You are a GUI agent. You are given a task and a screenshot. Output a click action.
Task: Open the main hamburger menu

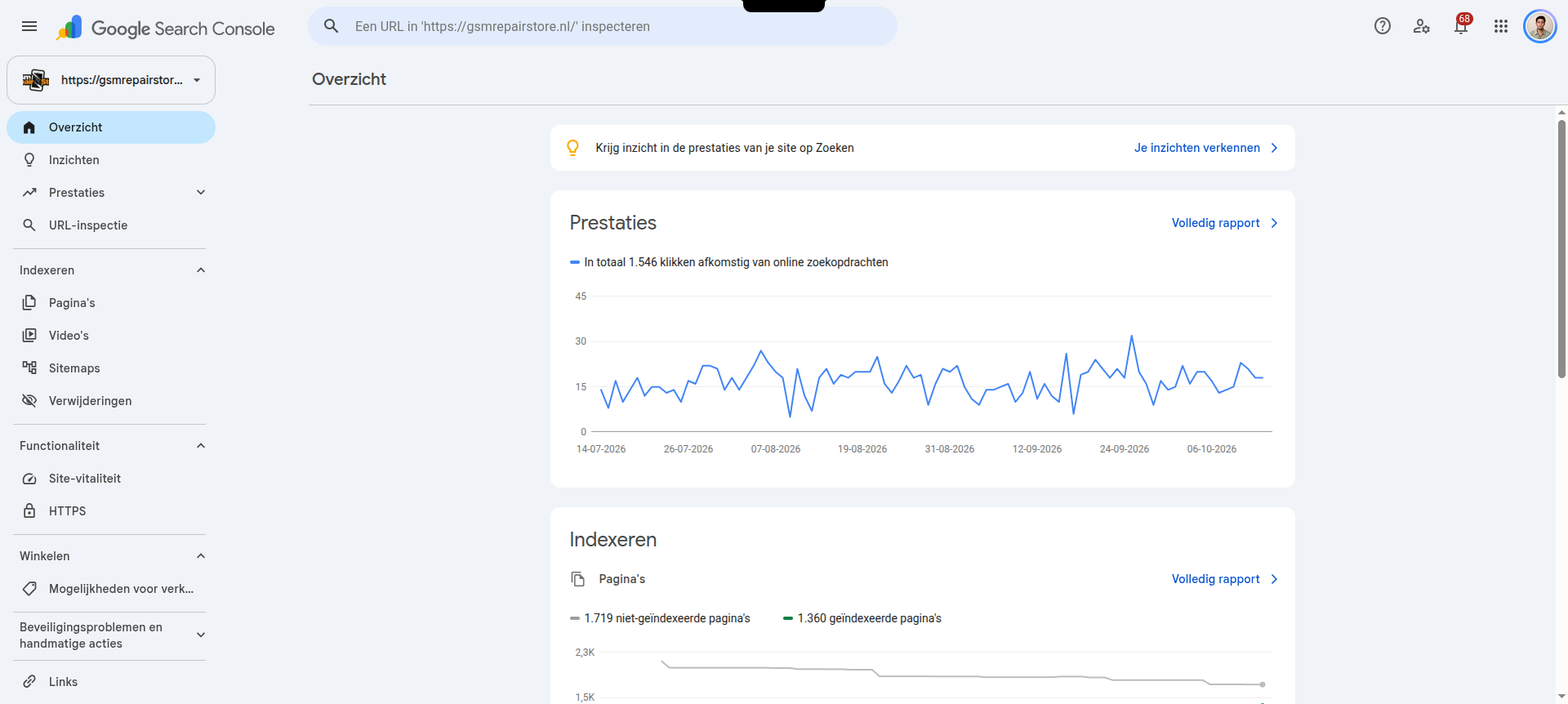pos(29,26)
